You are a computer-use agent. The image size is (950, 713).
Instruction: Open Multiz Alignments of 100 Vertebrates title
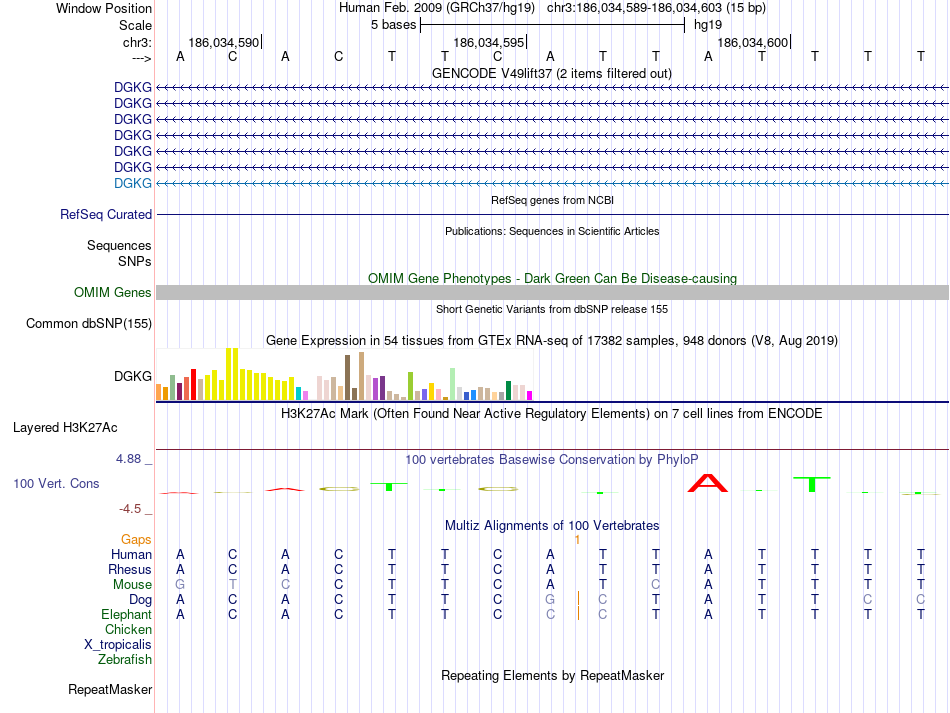pos(552,525)
